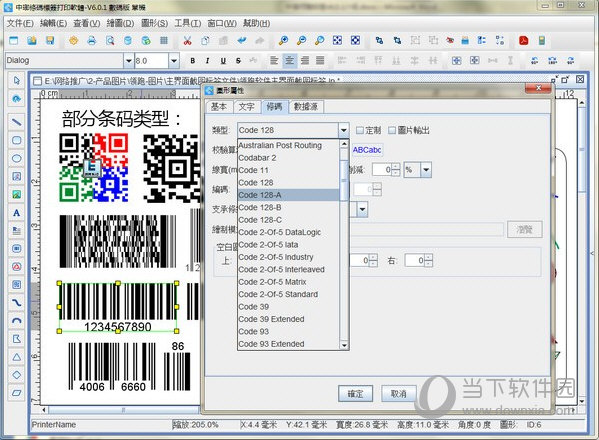Click the Print icon in the toolbar
The width and height of the screenshot is (599, 440).
tap(92, 40)
